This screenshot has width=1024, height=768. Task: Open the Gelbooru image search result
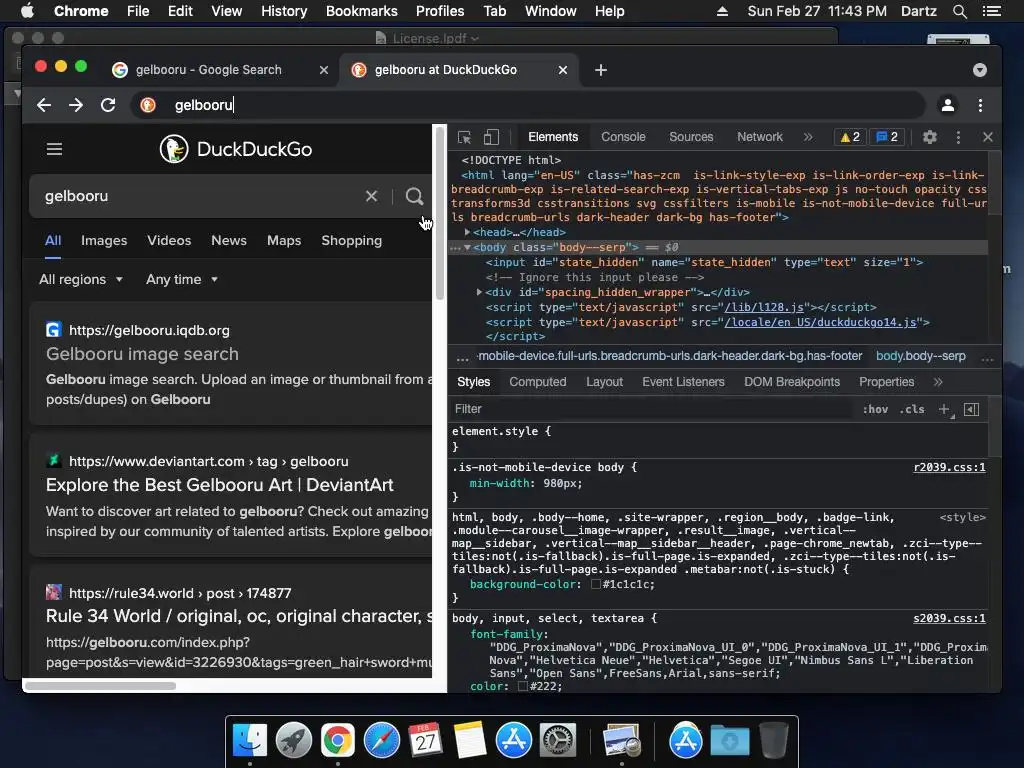click(x=142, y=354)
